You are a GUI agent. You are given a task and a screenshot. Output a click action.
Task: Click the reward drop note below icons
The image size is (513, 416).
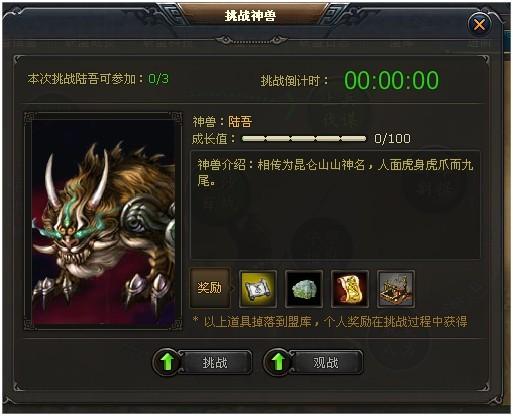330,322
